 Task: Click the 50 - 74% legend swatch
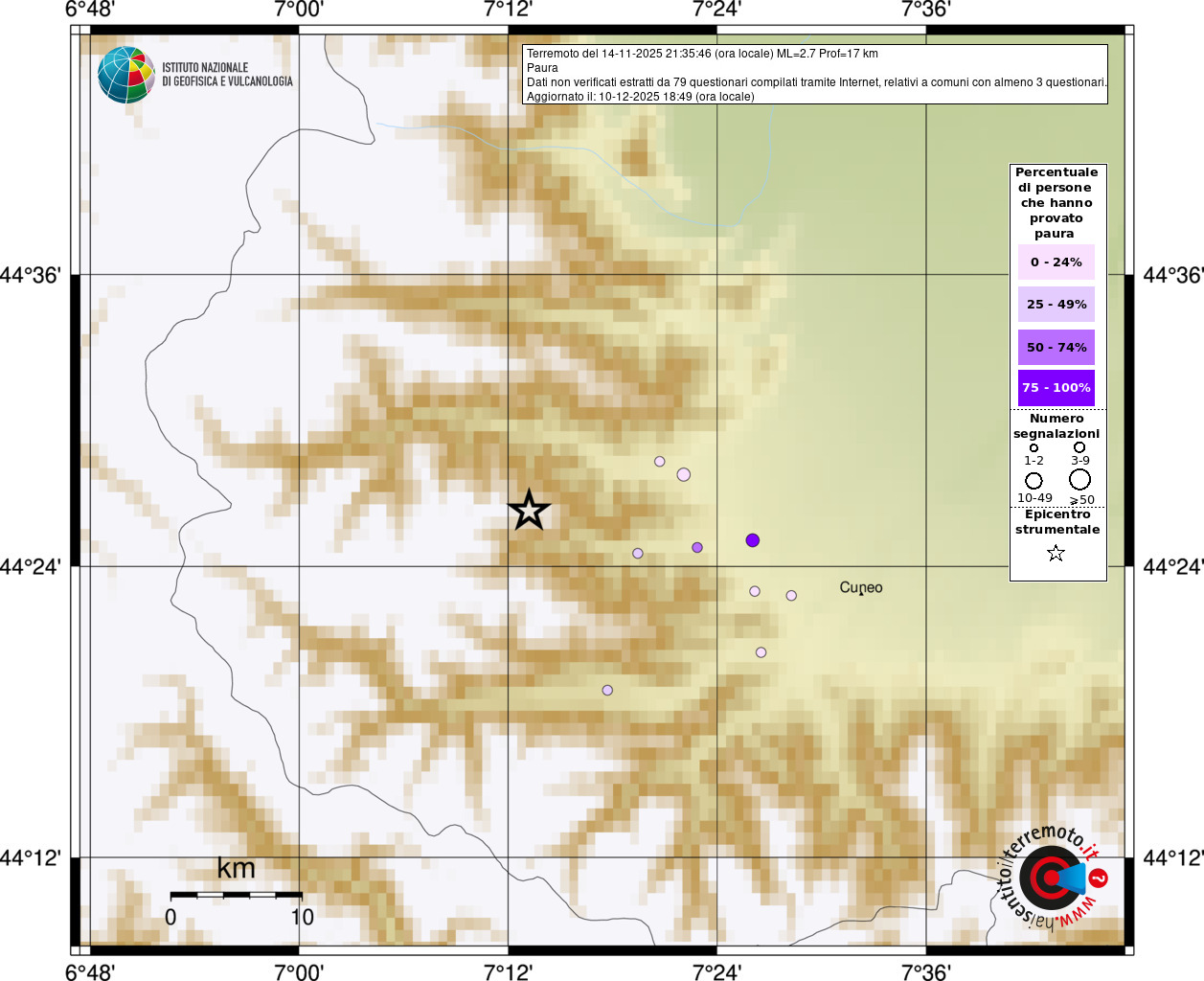(1056, 348)
